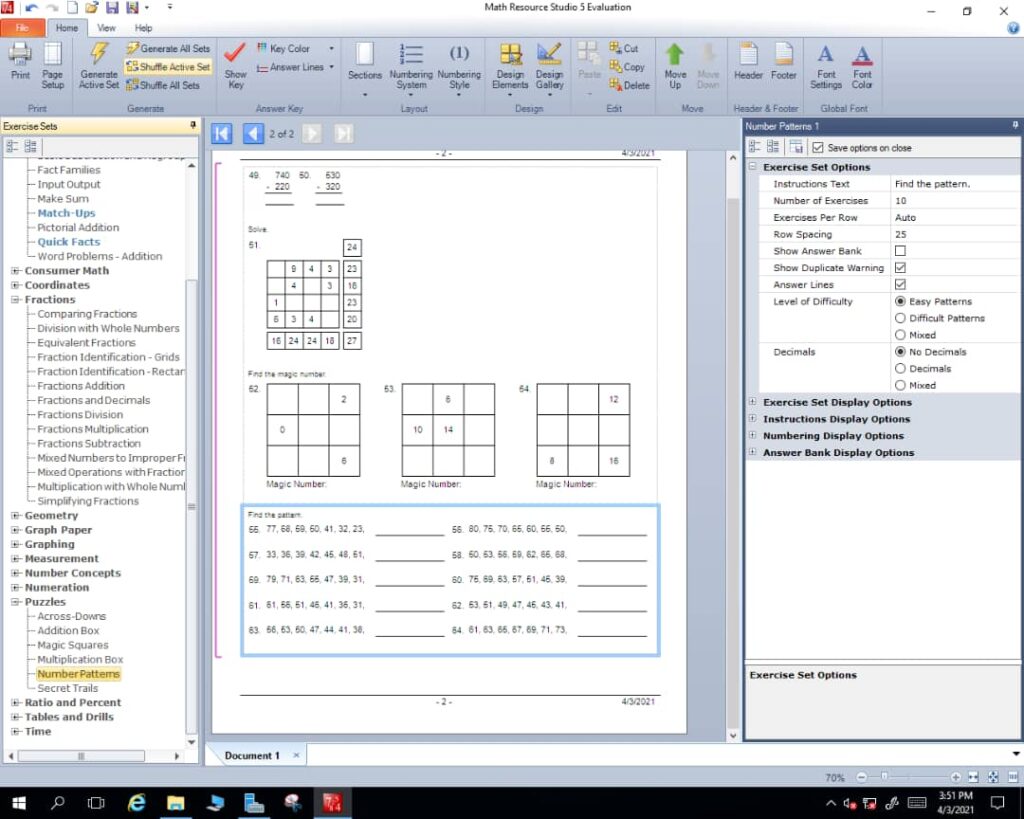
Task: Insert a Header
Action: pyautogui.click(x=748, y=62)
